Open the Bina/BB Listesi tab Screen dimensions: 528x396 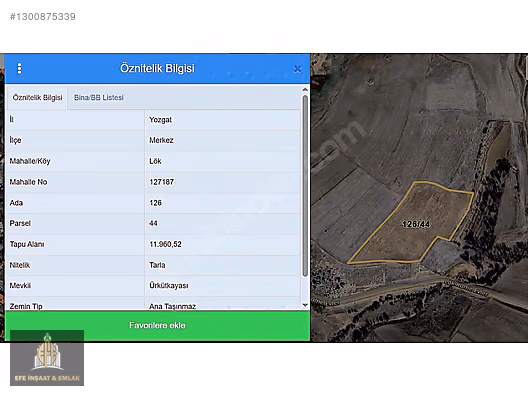pos(99,98)
